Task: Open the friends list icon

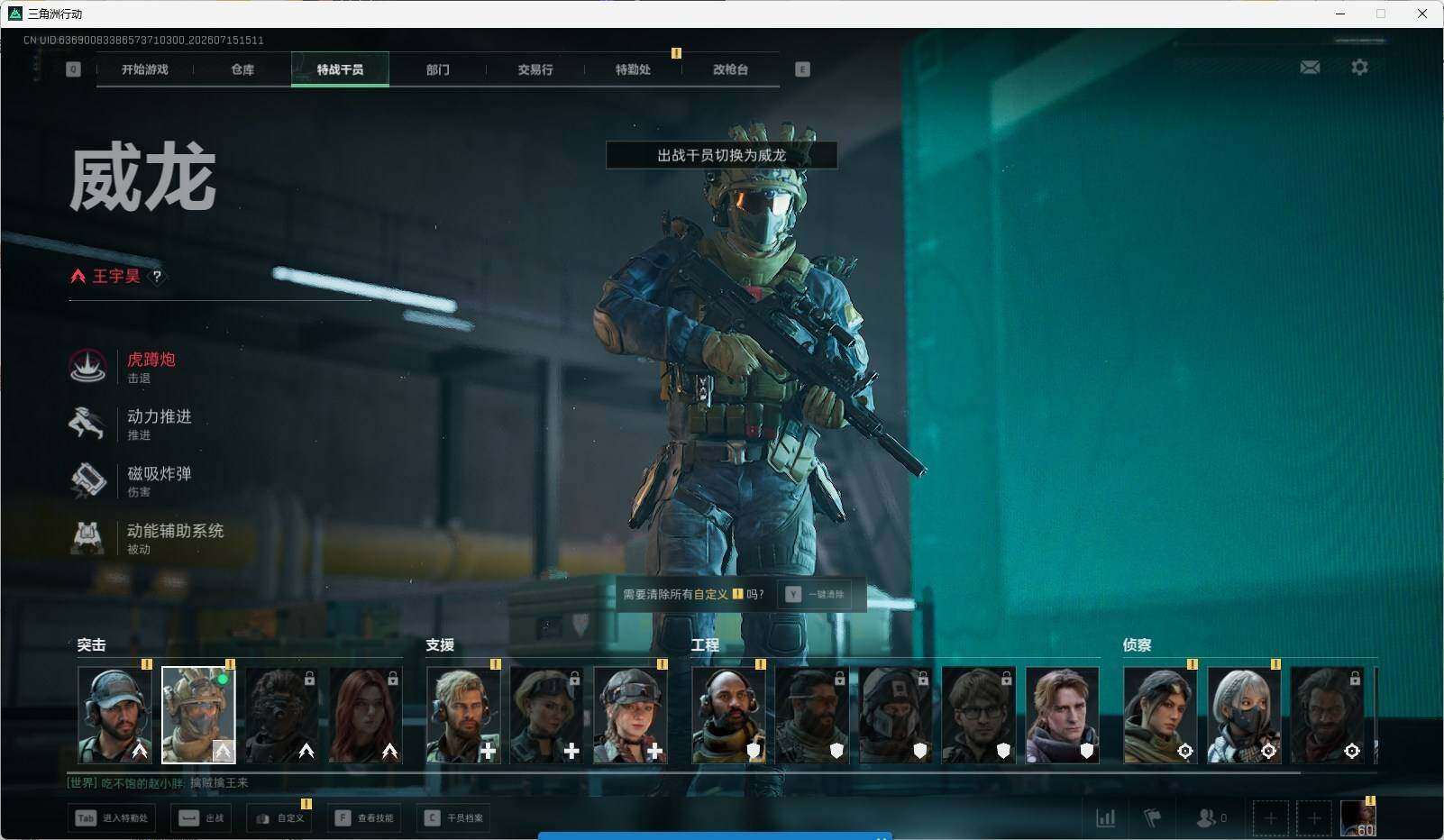Action: (x=1206, y=817)
